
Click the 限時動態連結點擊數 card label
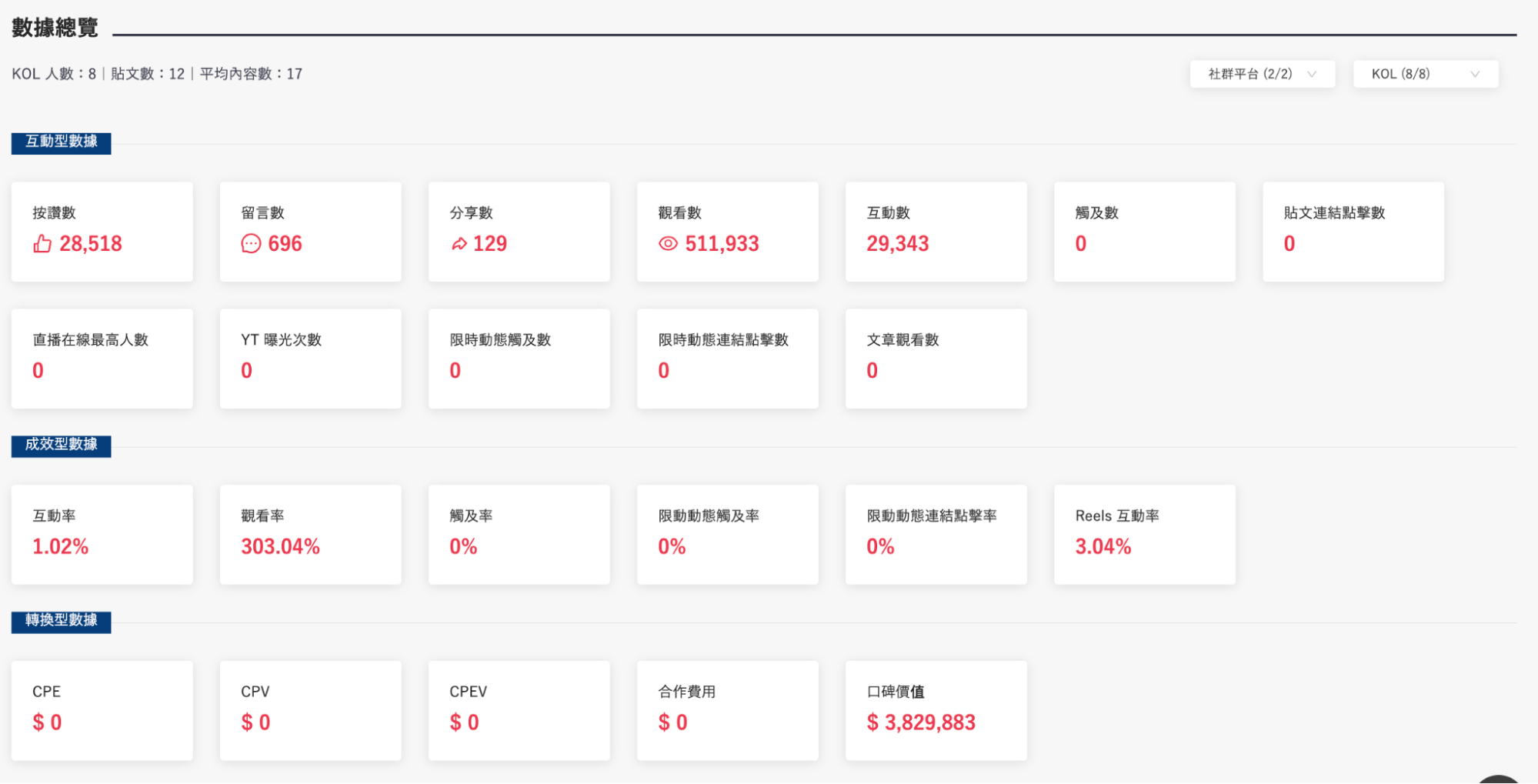[723, 340]
